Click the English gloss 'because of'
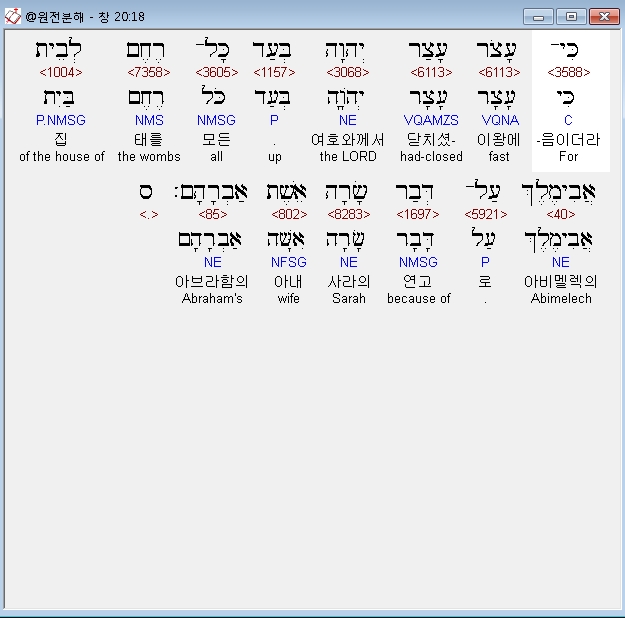 [419, 298]
